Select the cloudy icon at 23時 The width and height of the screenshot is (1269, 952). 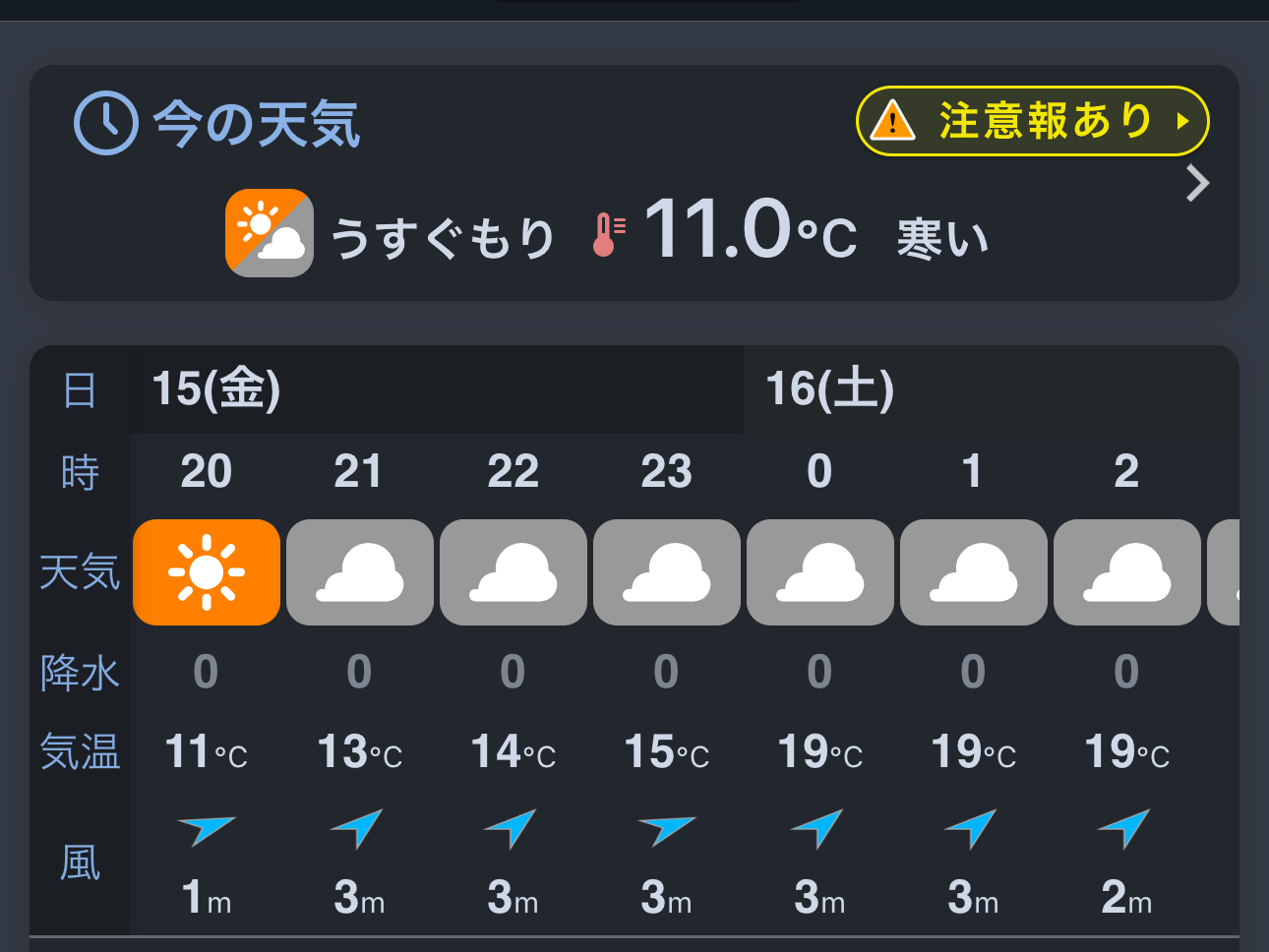[667, 572]
